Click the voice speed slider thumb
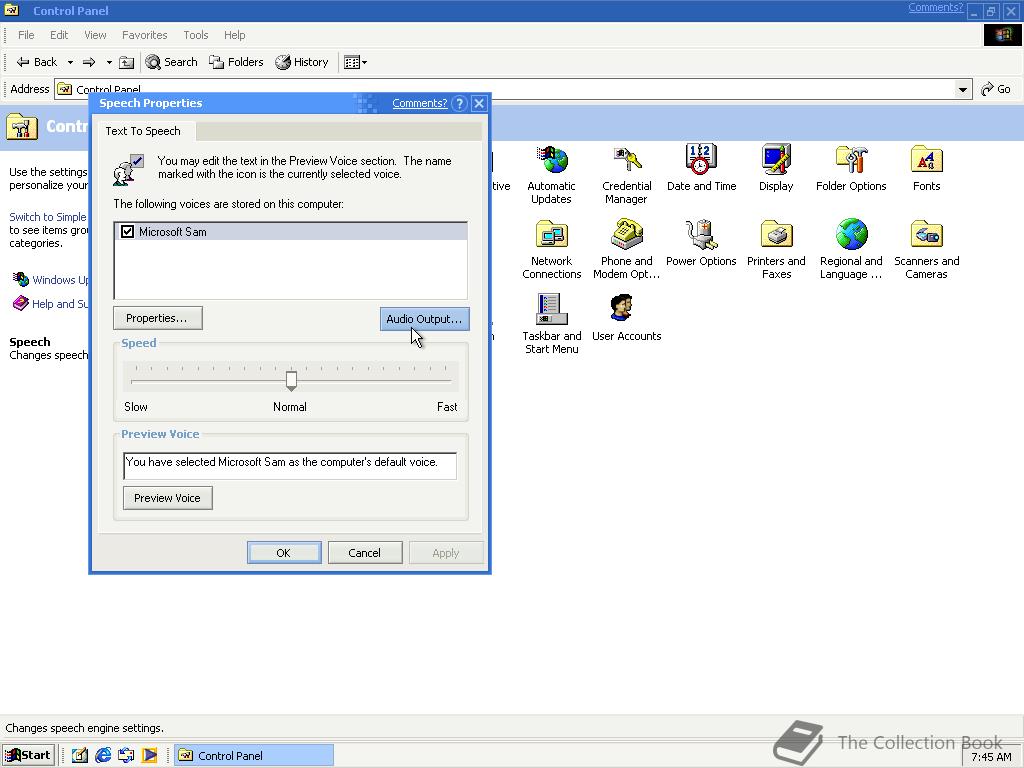The width and height of the screenshot is (1024, 768). (x=291, y=380)
